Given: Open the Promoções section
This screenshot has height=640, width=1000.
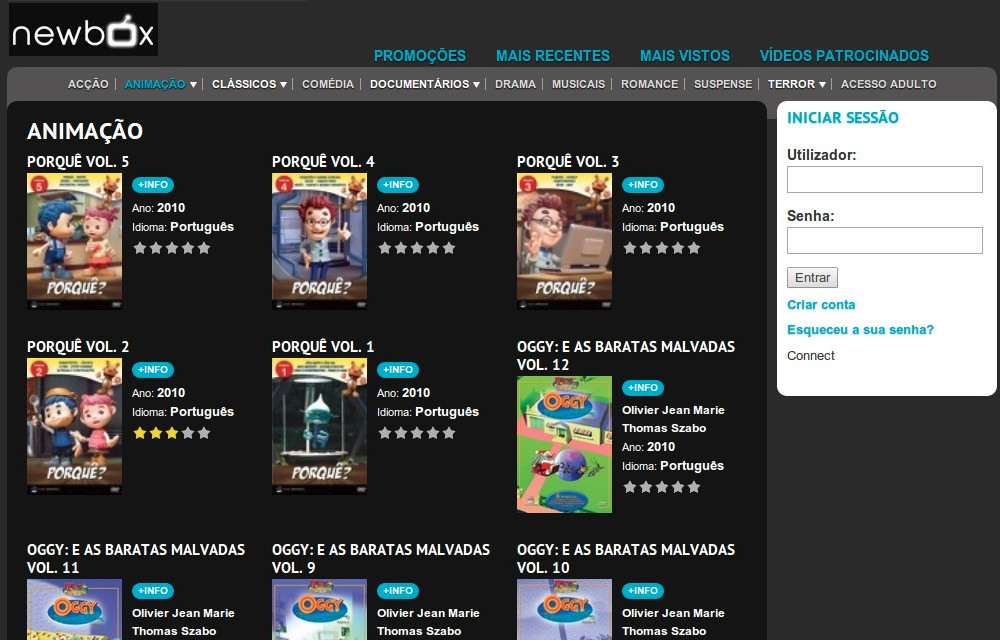Looking at the screenshot, I should point(420,56).
